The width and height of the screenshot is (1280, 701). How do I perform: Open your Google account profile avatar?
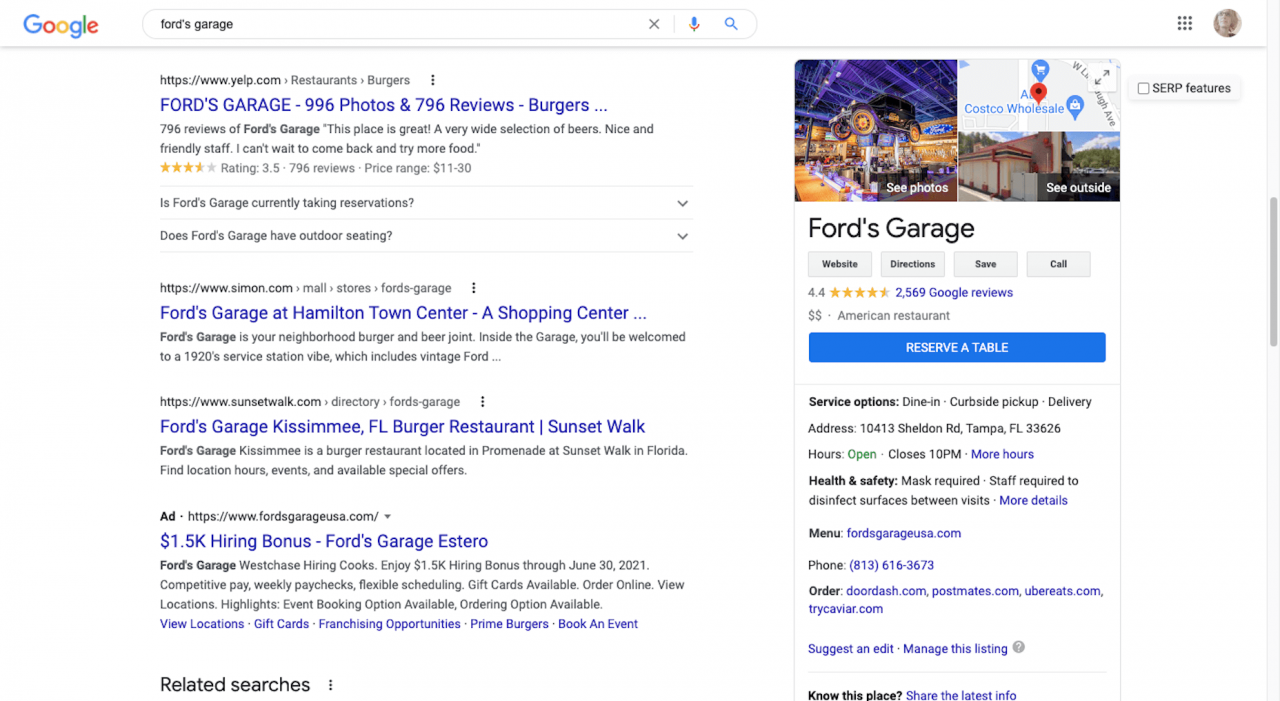point(1227,22)
